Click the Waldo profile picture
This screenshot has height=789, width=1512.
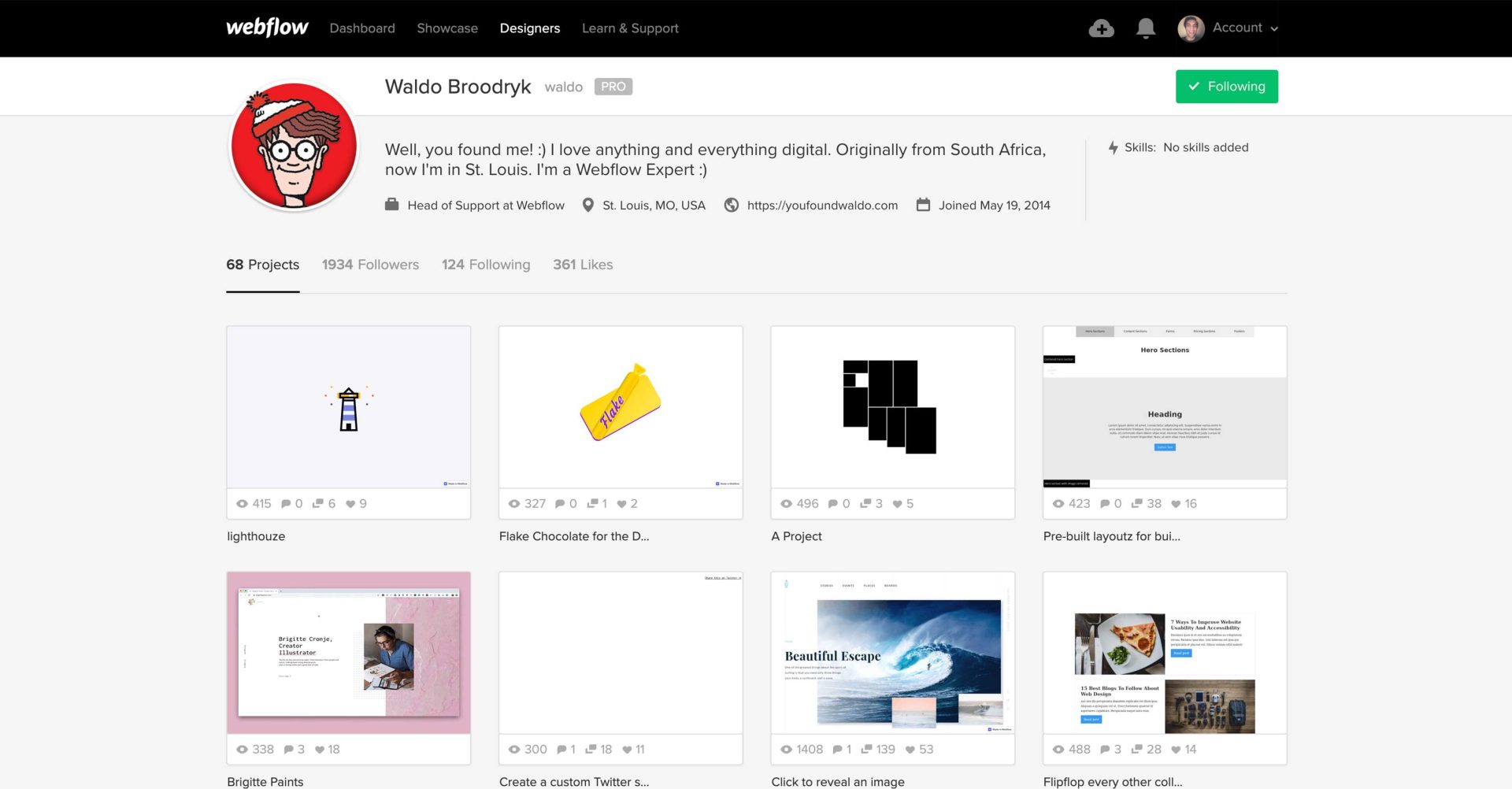tap(294, 146)
